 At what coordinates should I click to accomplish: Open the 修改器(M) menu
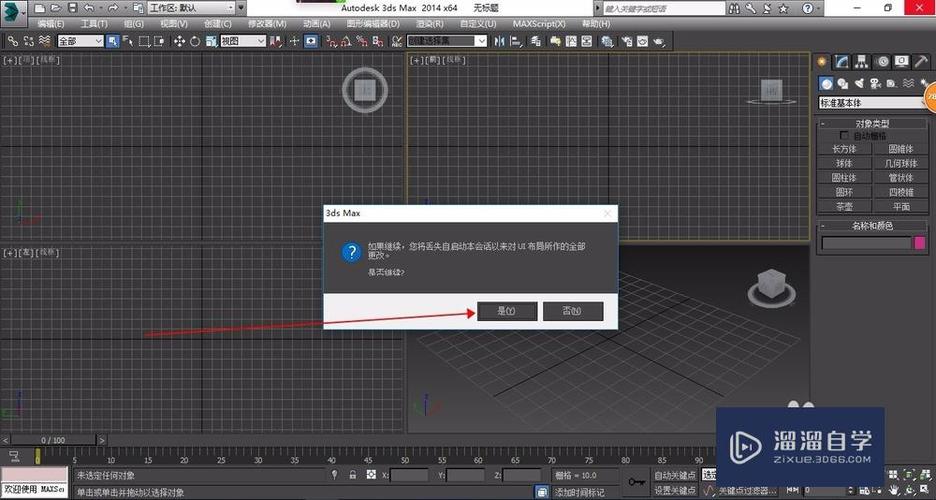click(267, 24)
